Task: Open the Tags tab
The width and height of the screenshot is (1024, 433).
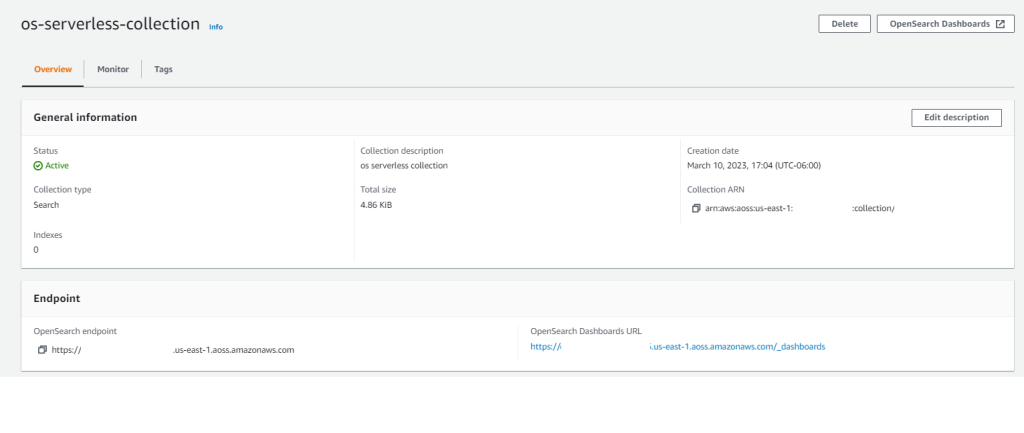Action: 163,69
